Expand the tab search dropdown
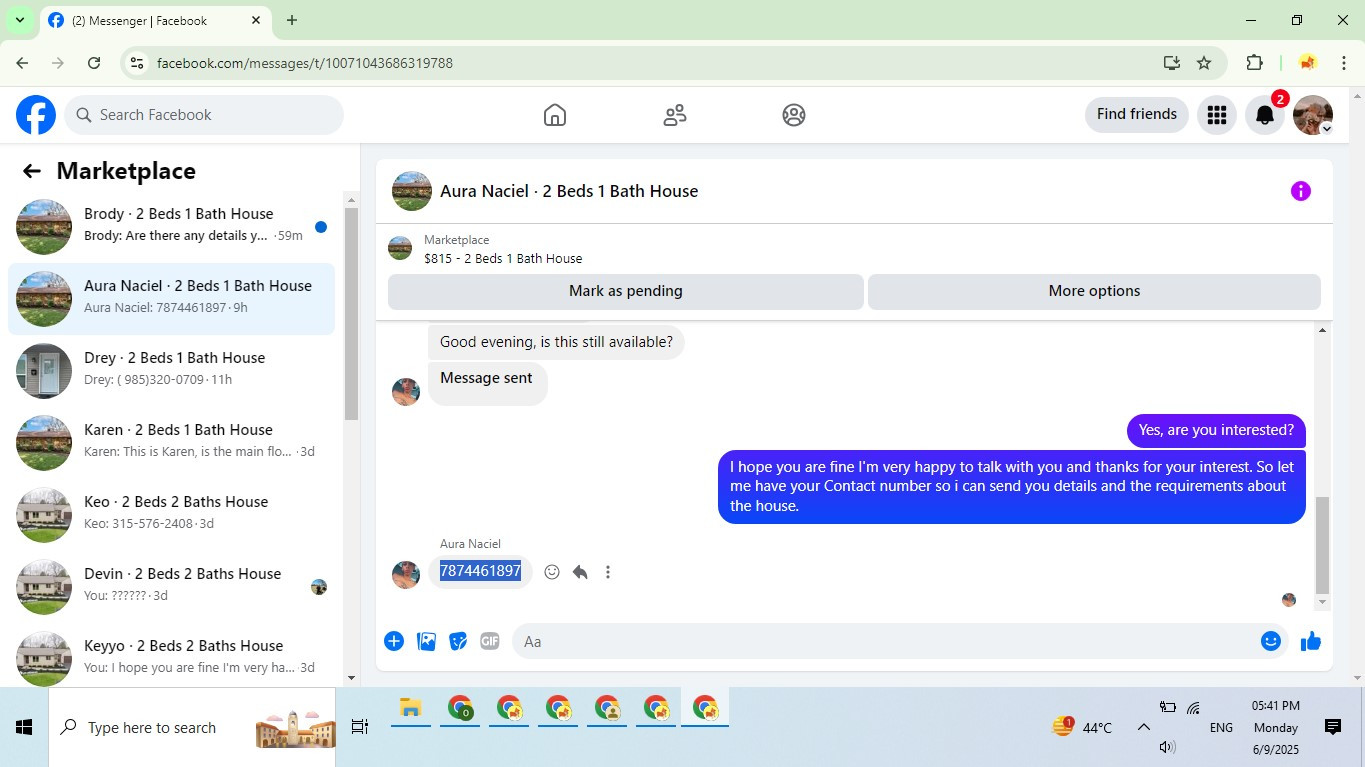The height and width of the screenshot is (767, 1365). pyautogui.click(x=19, y=20)
